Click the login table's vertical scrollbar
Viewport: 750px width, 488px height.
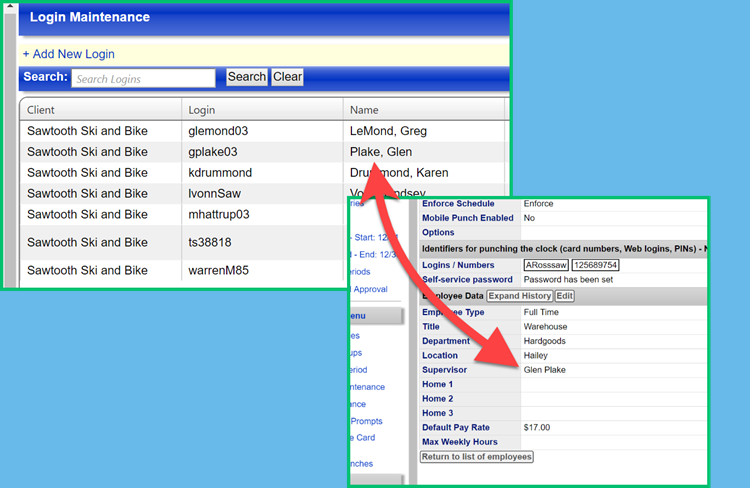click(12, 190)
